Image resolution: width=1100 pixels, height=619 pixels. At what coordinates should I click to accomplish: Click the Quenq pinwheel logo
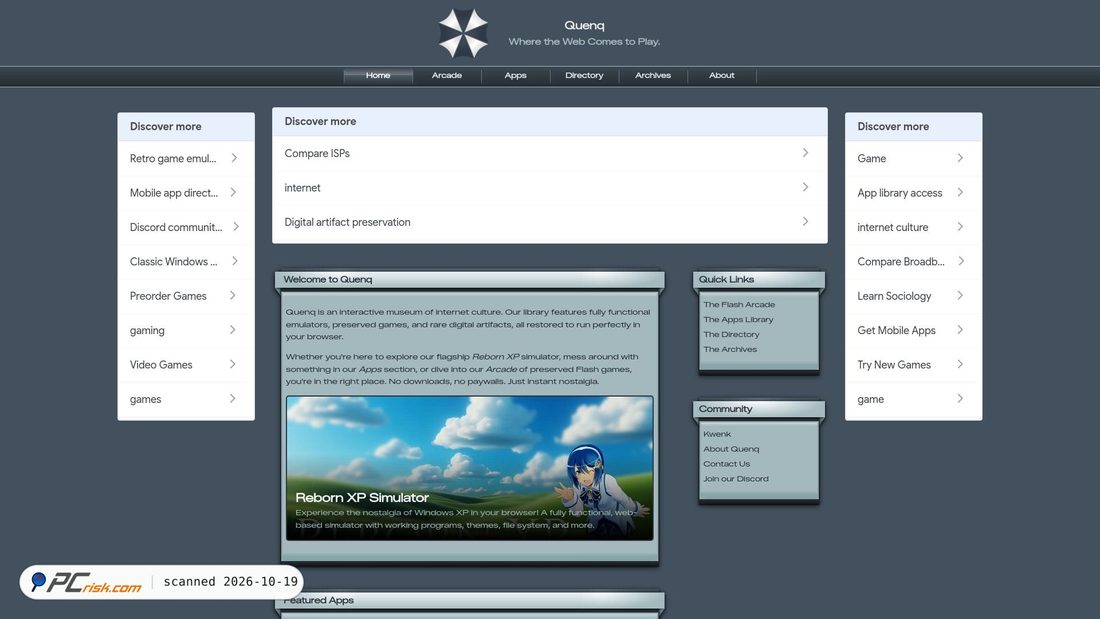pos(463,33)
